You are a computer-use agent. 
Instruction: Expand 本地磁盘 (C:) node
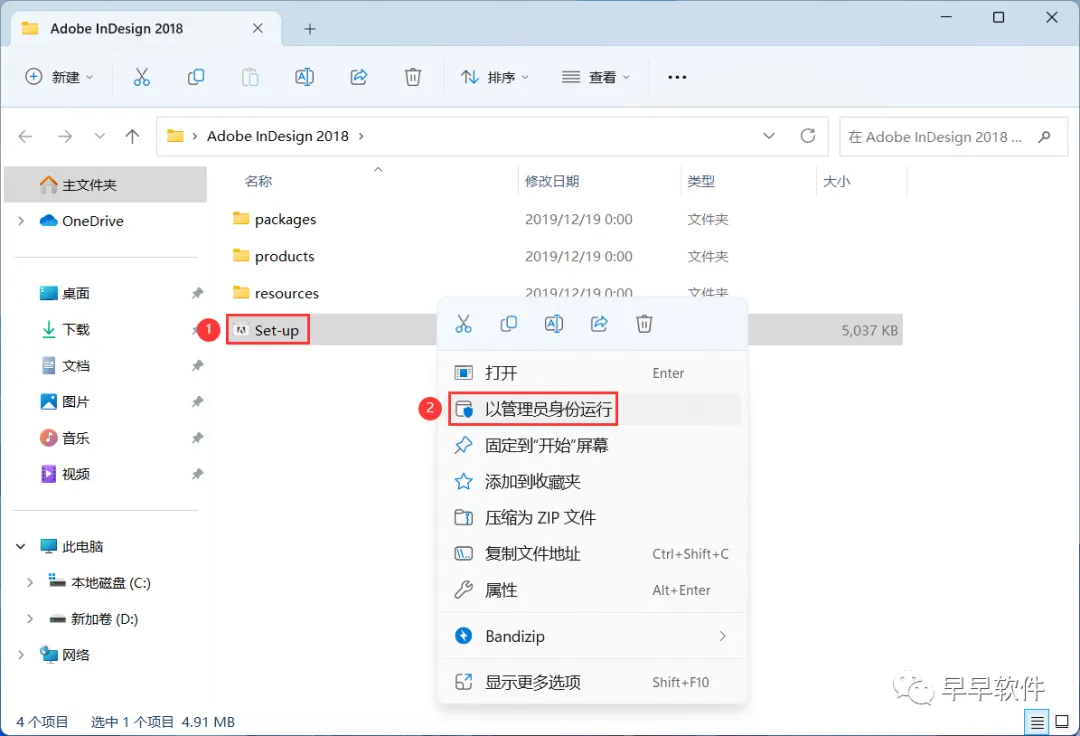[30, 583]
